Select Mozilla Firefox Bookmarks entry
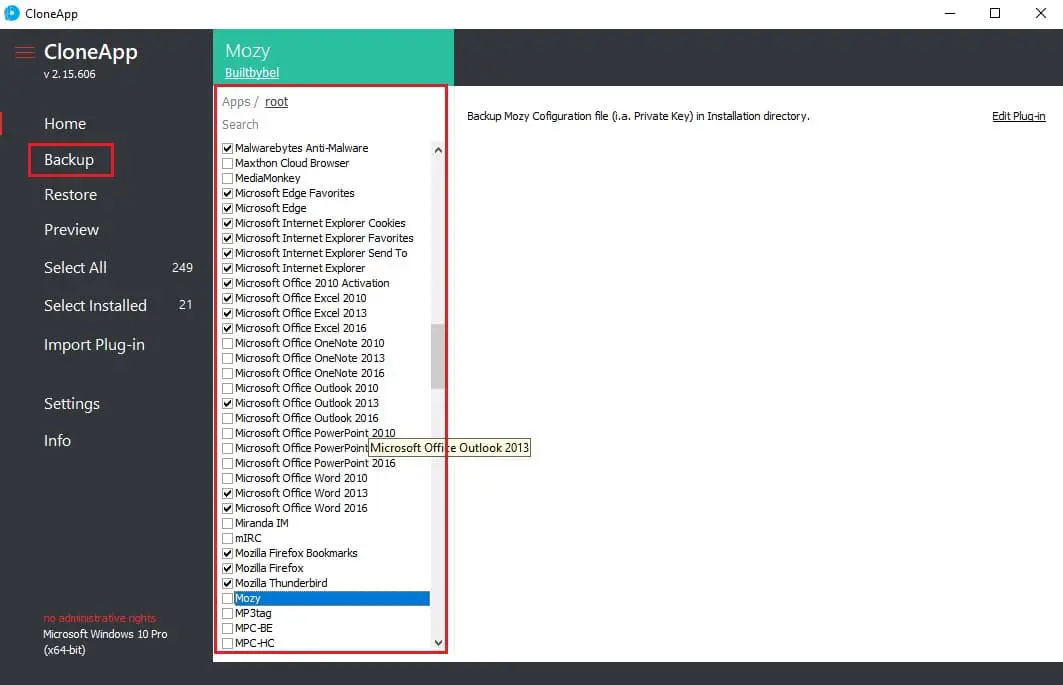 point(296,553)
